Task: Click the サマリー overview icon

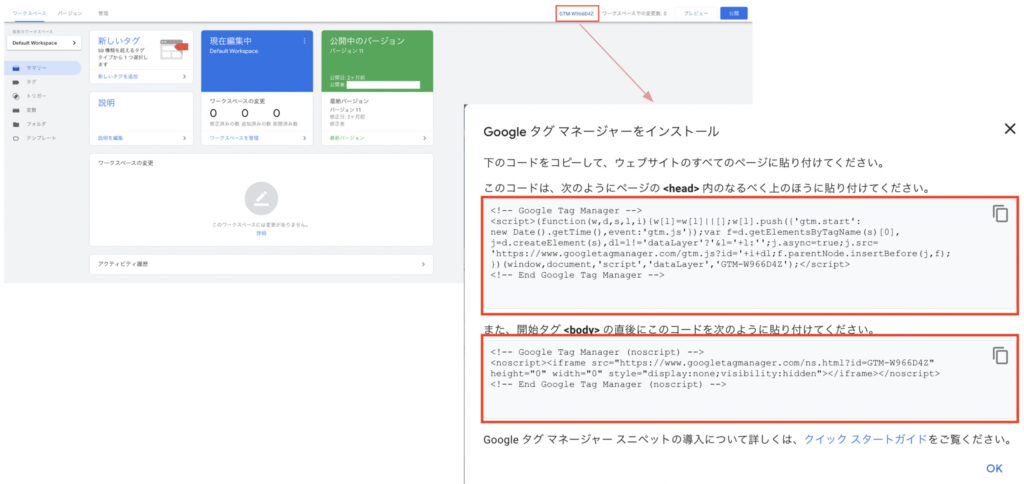Action: coord(16,68)
